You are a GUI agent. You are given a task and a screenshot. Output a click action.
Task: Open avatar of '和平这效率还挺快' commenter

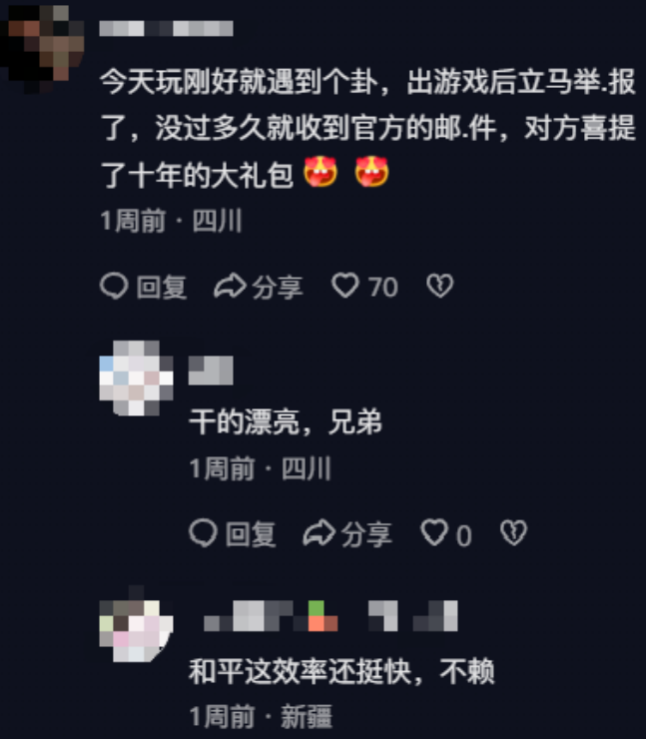click(x=136, y=624)
